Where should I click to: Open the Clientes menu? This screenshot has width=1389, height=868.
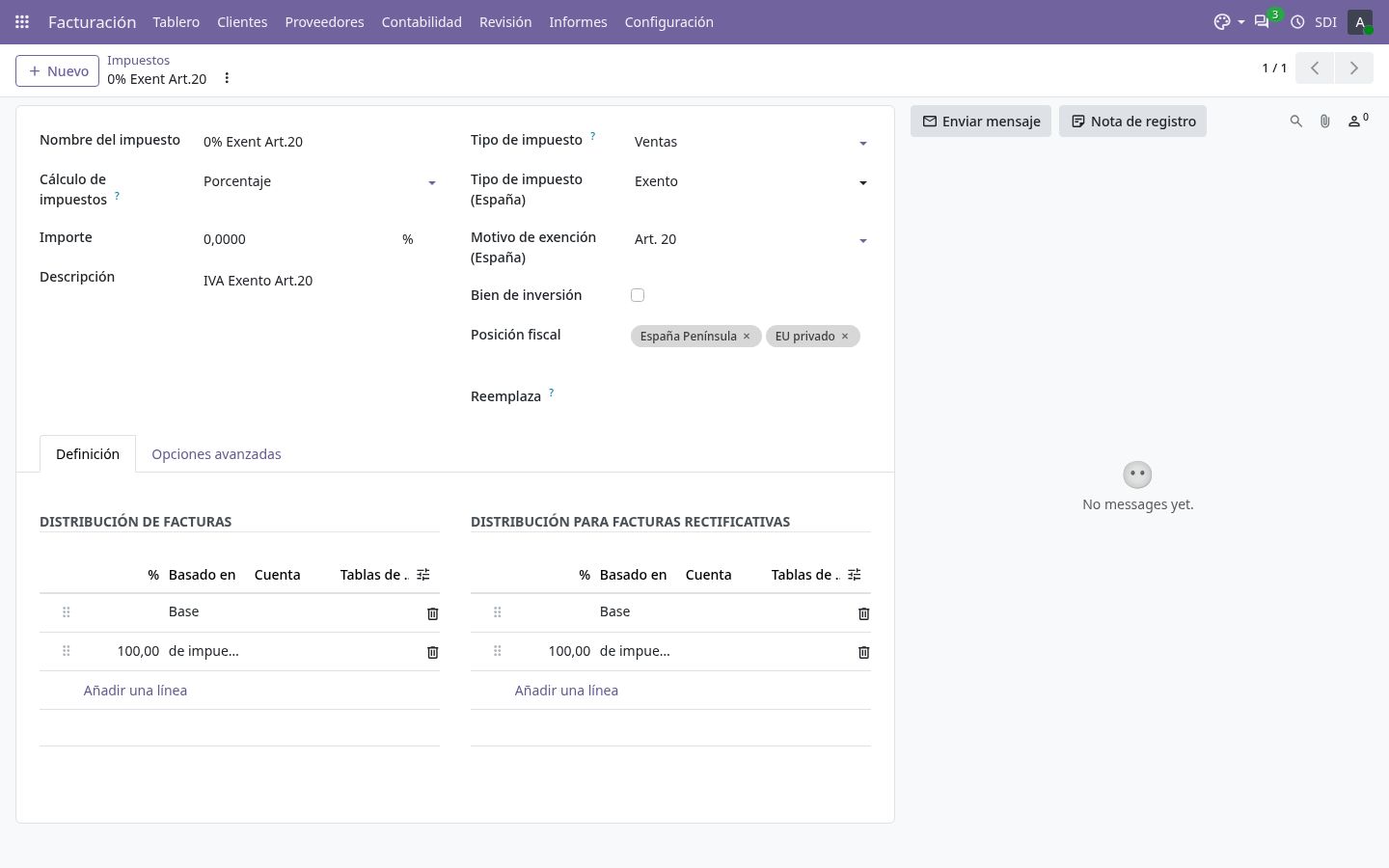242,21
